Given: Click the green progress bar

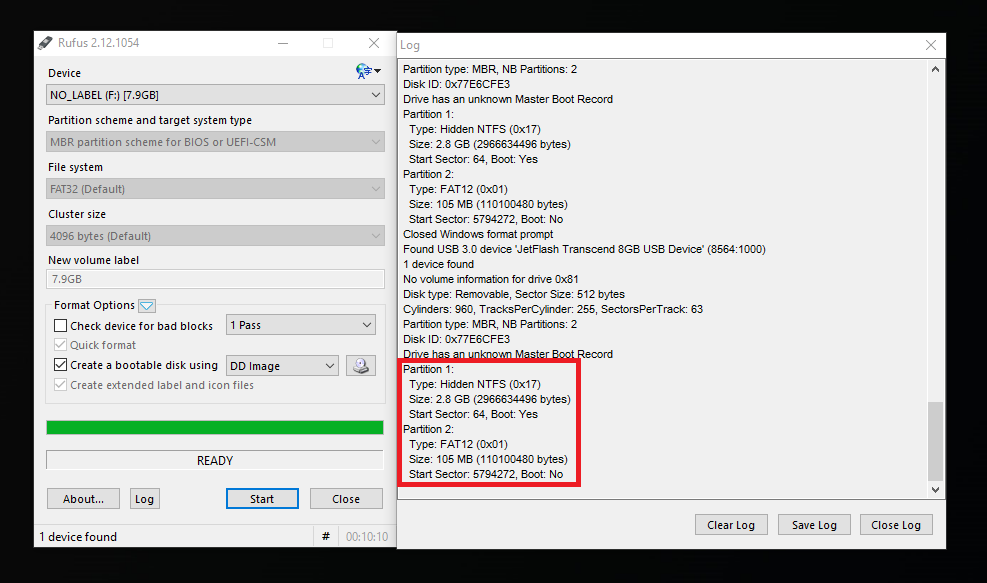Looking at the screenshot, I should click(215, 427).
